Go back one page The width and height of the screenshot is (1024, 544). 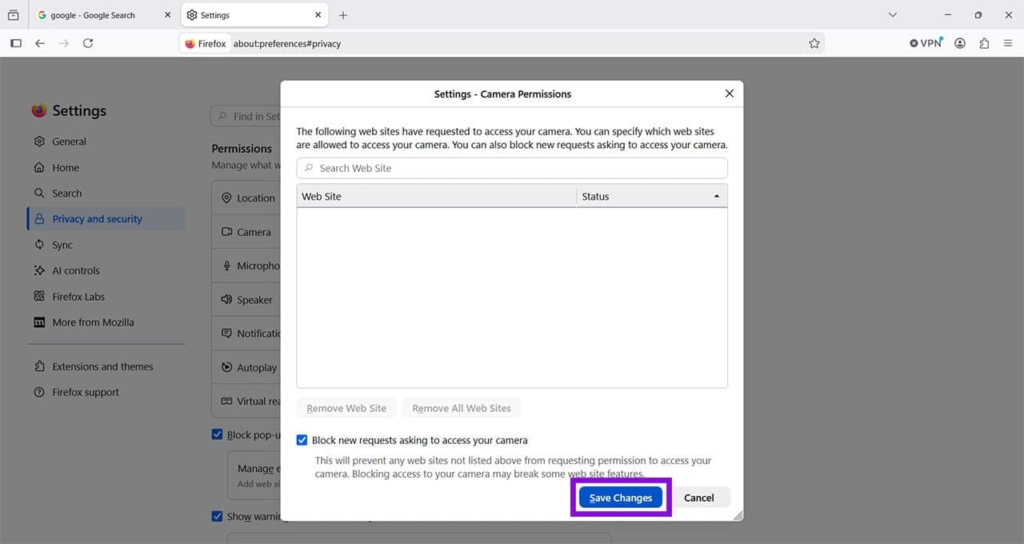point(40,43)
